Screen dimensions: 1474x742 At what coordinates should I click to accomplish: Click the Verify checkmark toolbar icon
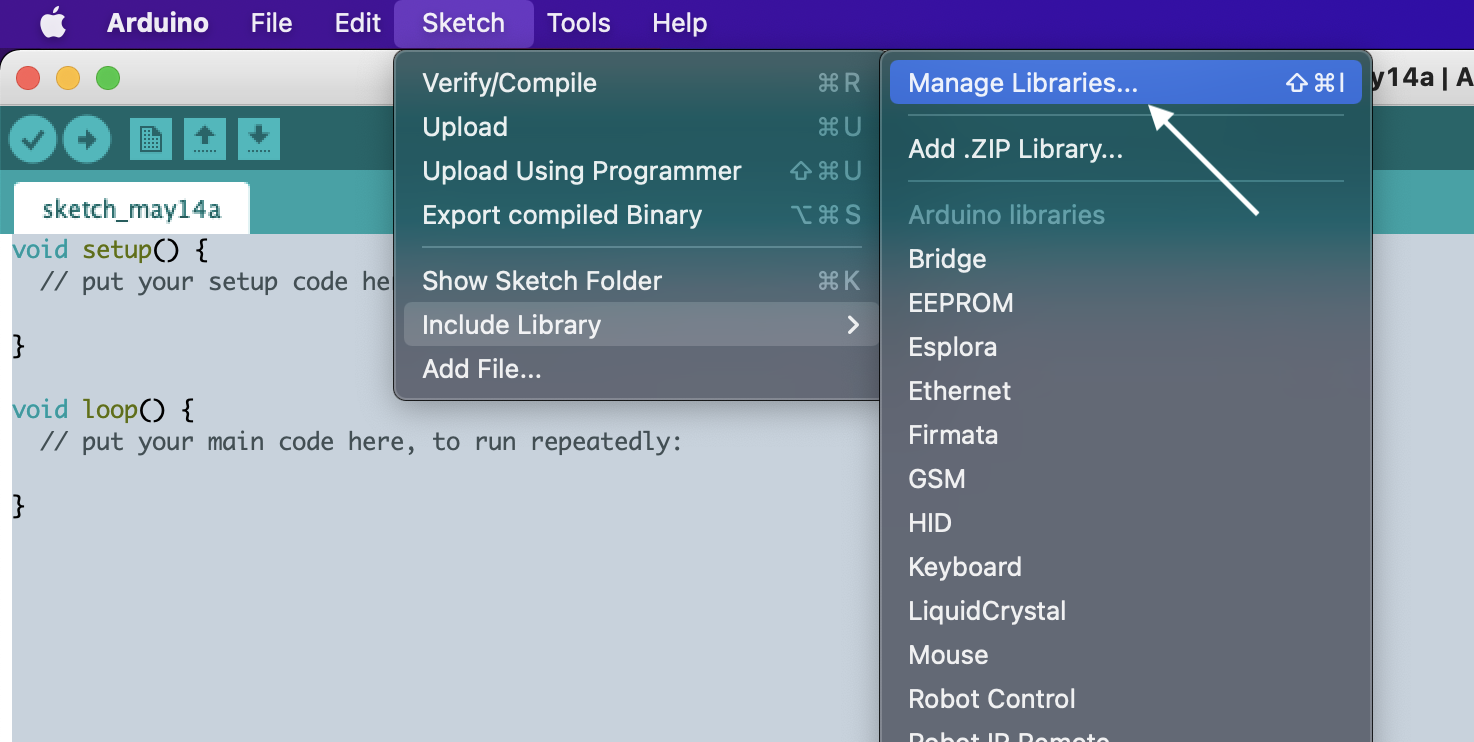coord(33,140)
